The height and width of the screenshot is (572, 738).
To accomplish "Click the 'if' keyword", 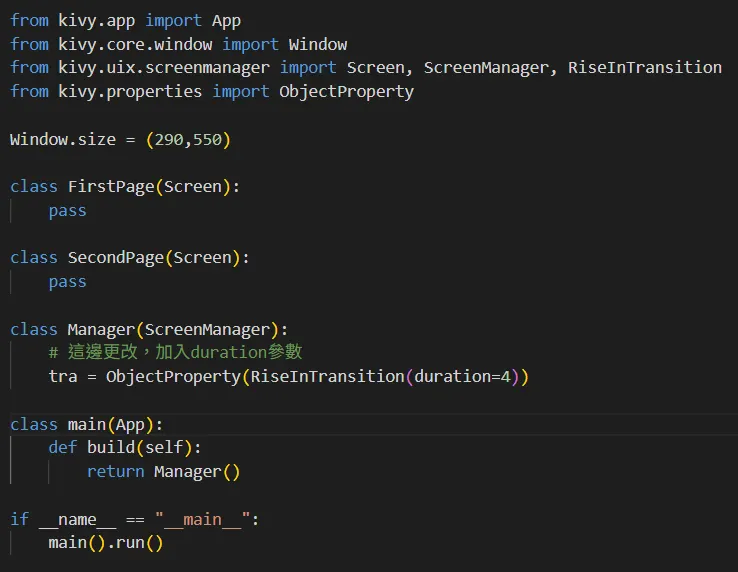I will pos(19,519).
